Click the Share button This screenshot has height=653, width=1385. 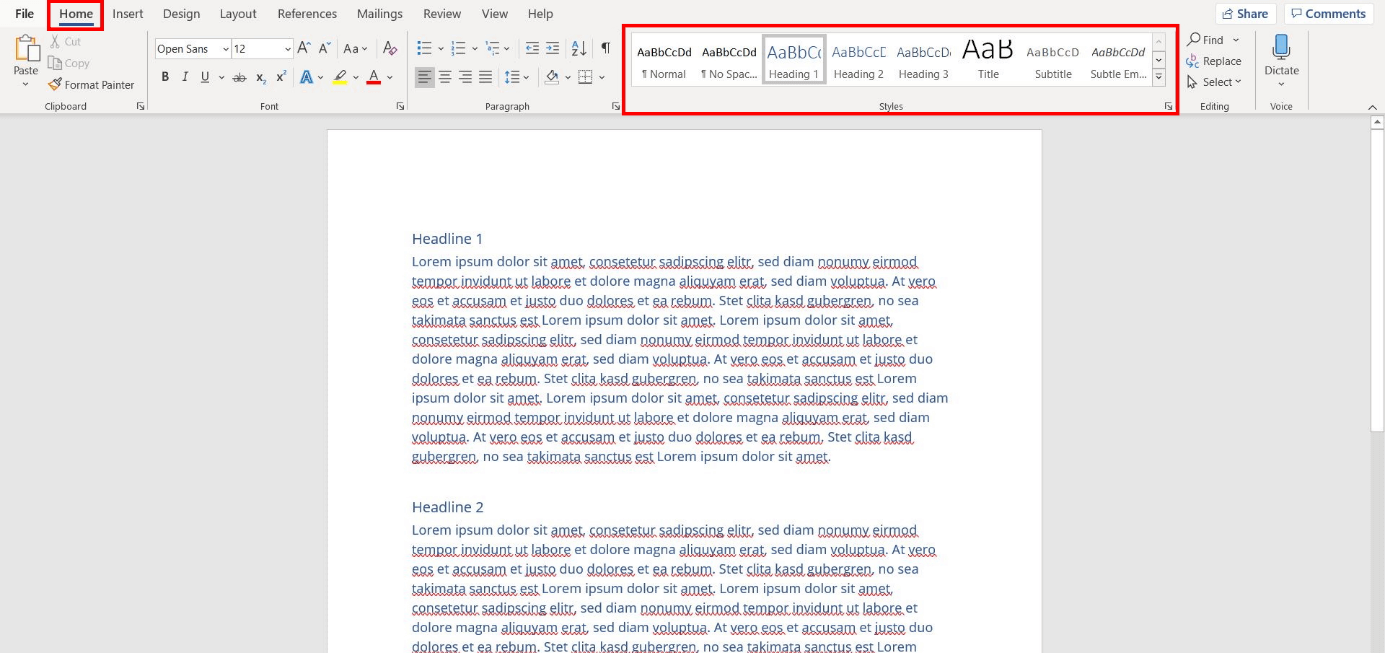(1245, 14)
